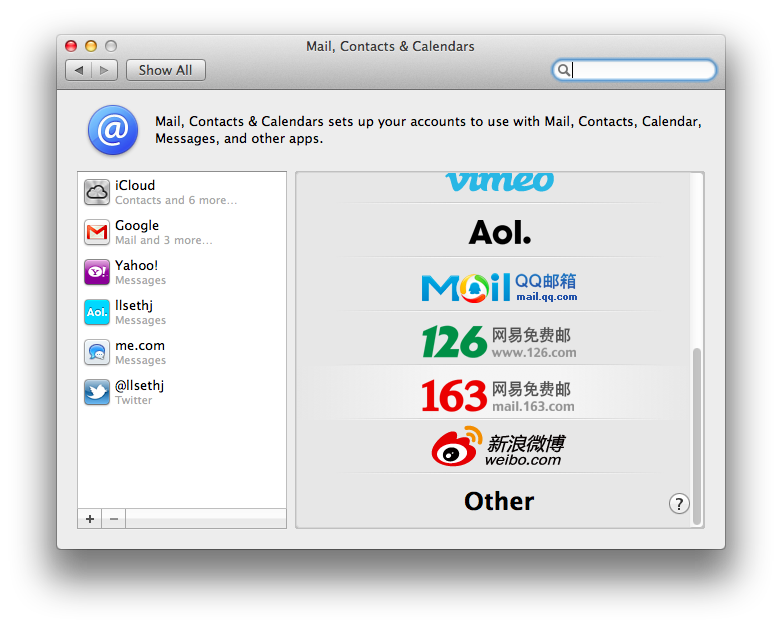Remove account with the minus button
Screen dimensions: 782x628
[114, 519]
